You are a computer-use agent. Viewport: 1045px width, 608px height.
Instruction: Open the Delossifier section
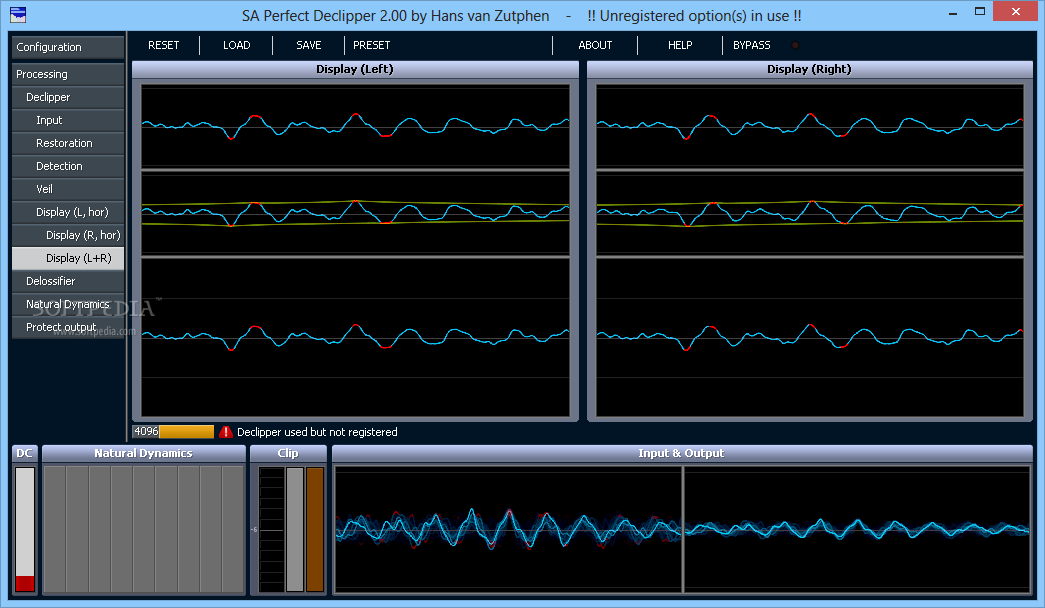pyautogui.click(x=68, y=281)
